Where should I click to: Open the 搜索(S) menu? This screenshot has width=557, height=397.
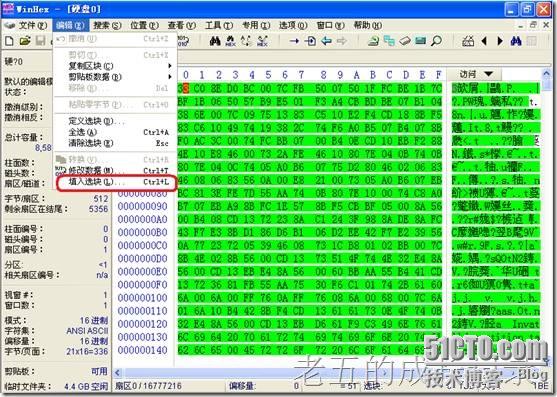[107, 26]
